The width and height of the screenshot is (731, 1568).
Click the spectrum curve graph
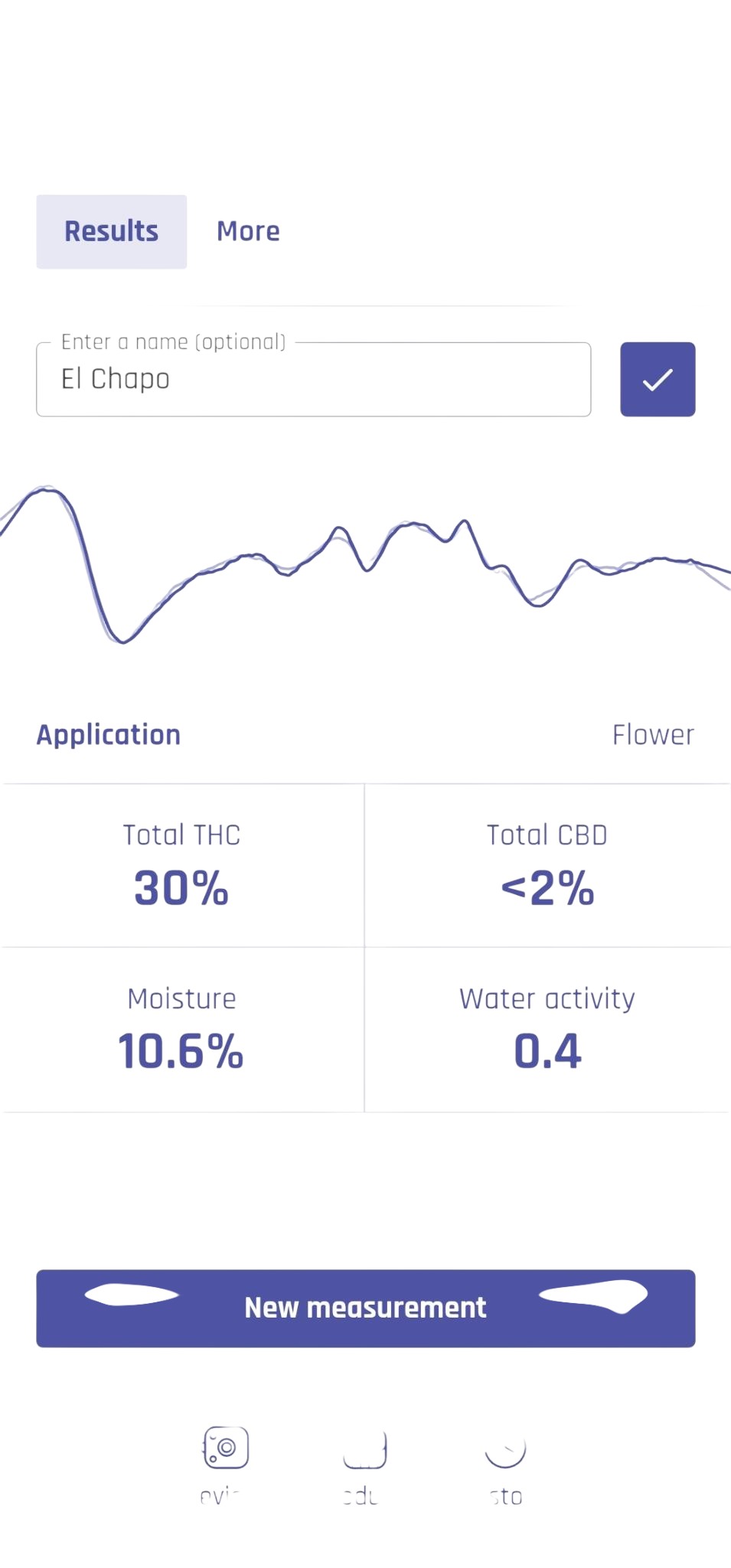[x=366, y=564]
